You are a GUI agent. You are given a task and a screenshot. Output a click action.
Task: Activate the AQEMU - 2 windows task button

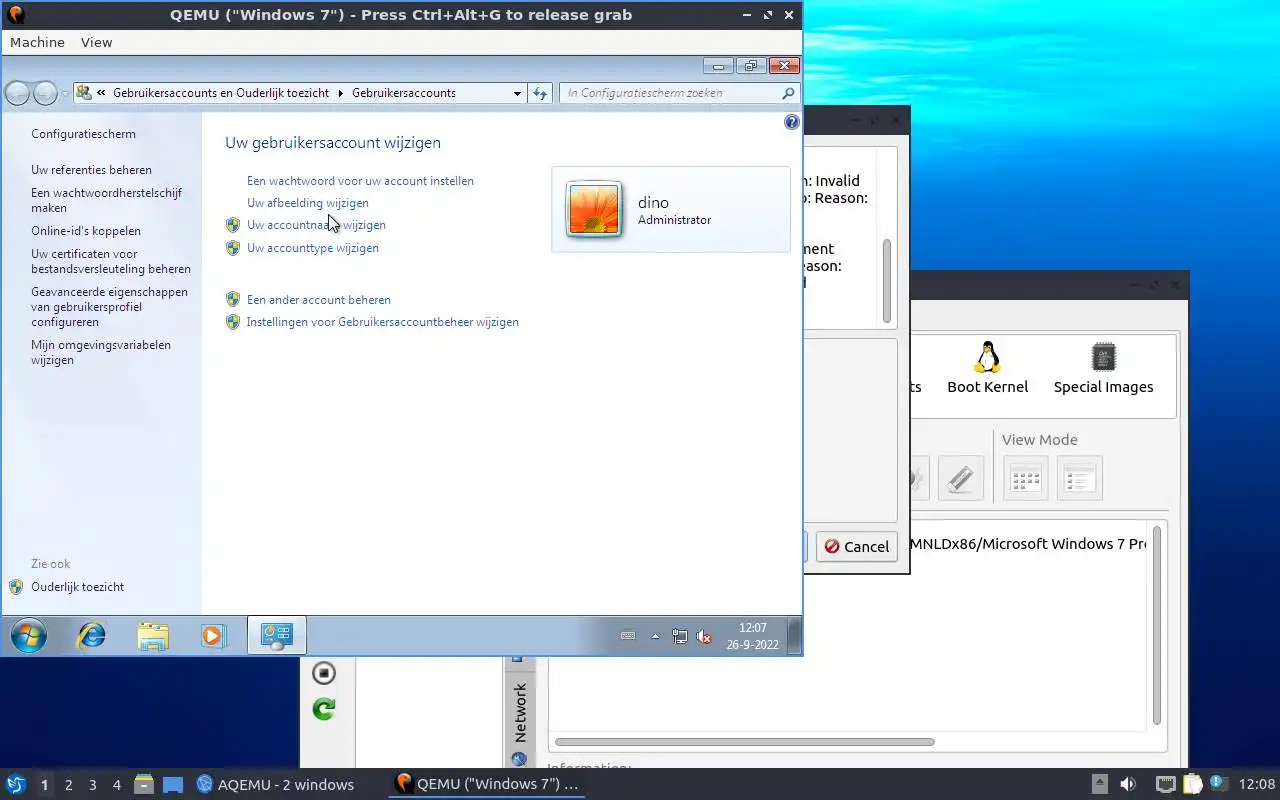coord(275,785)
